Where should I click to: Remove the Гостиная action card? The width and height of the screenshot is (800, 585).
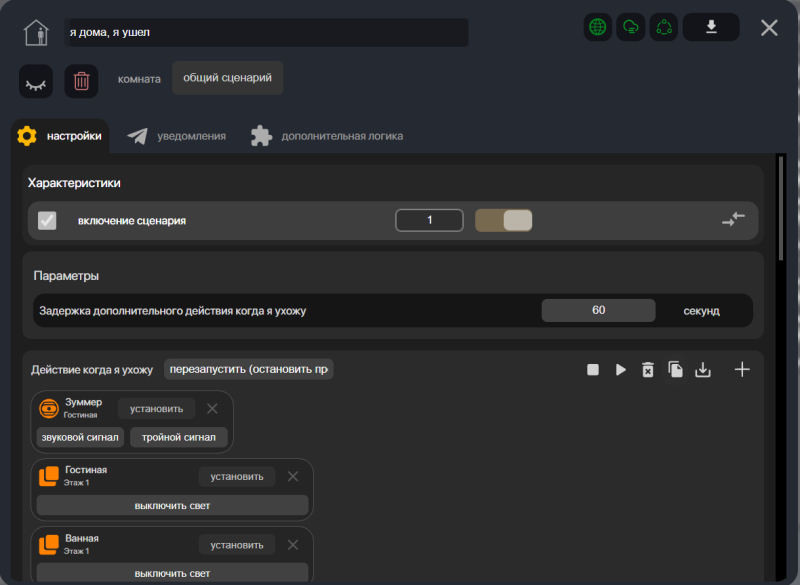[293, 476]
